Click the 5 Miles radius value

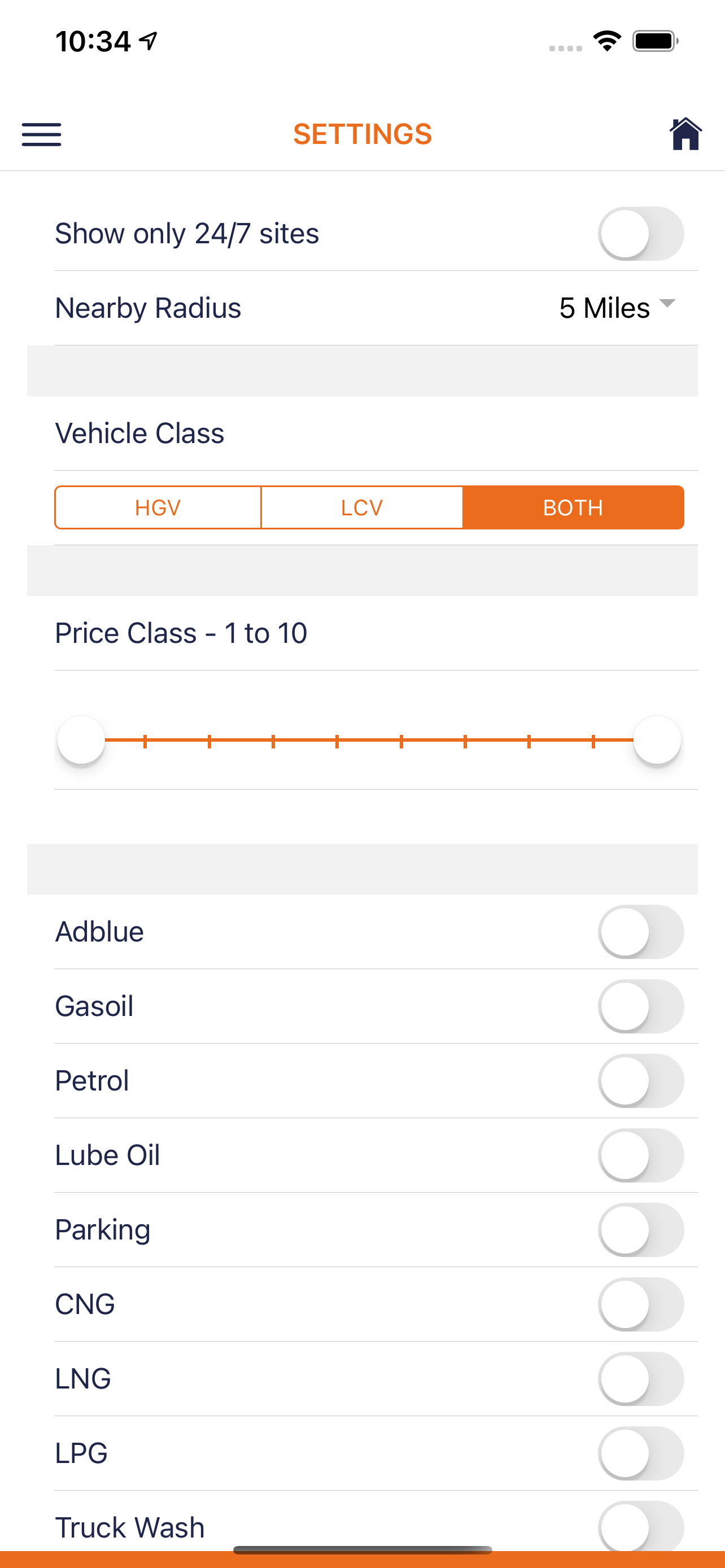click(604, 308)
